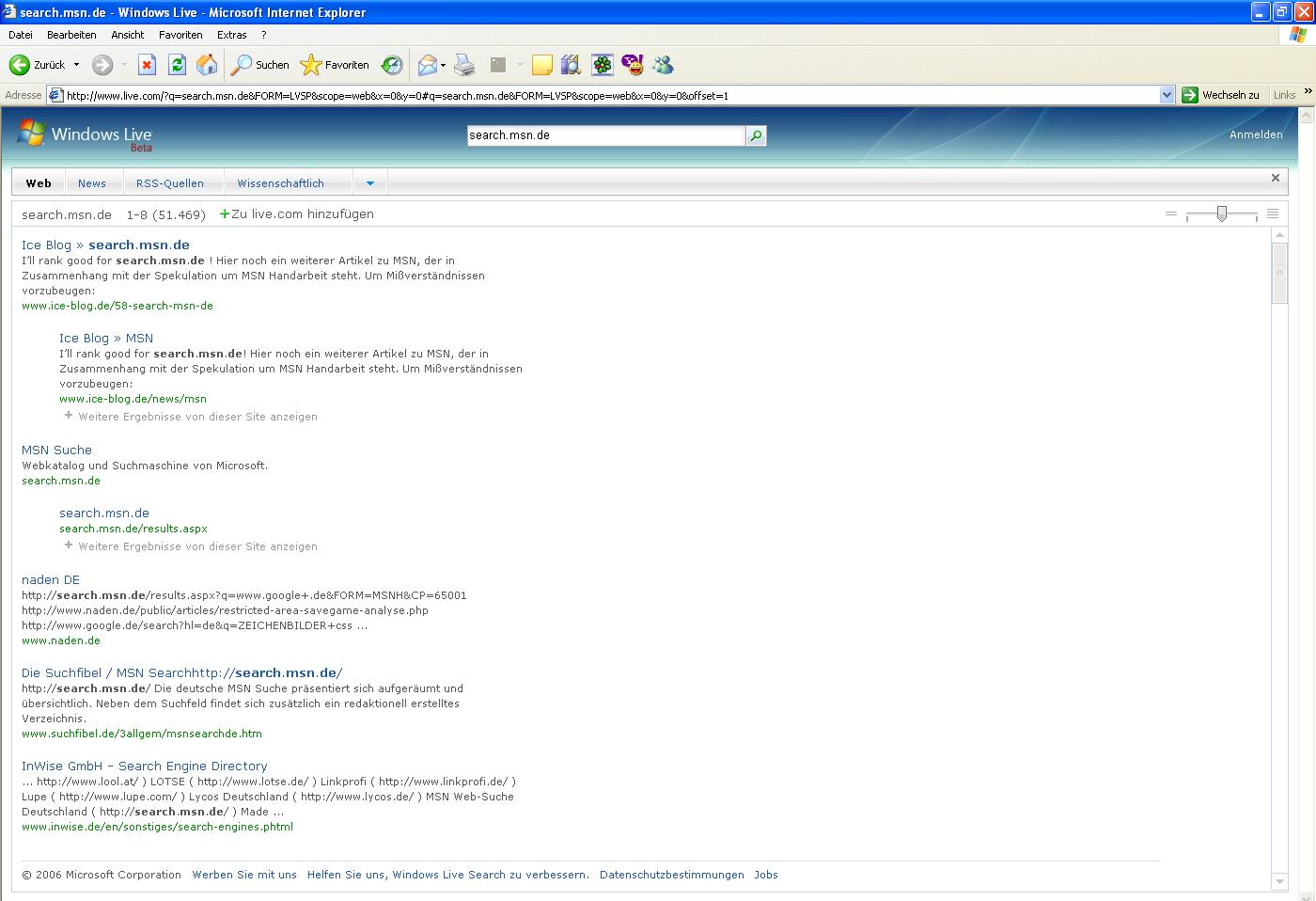Open the Ansicht menu
Viewport: 1316px width, 901px height.
pyautogui.click(x=128, y=35)
